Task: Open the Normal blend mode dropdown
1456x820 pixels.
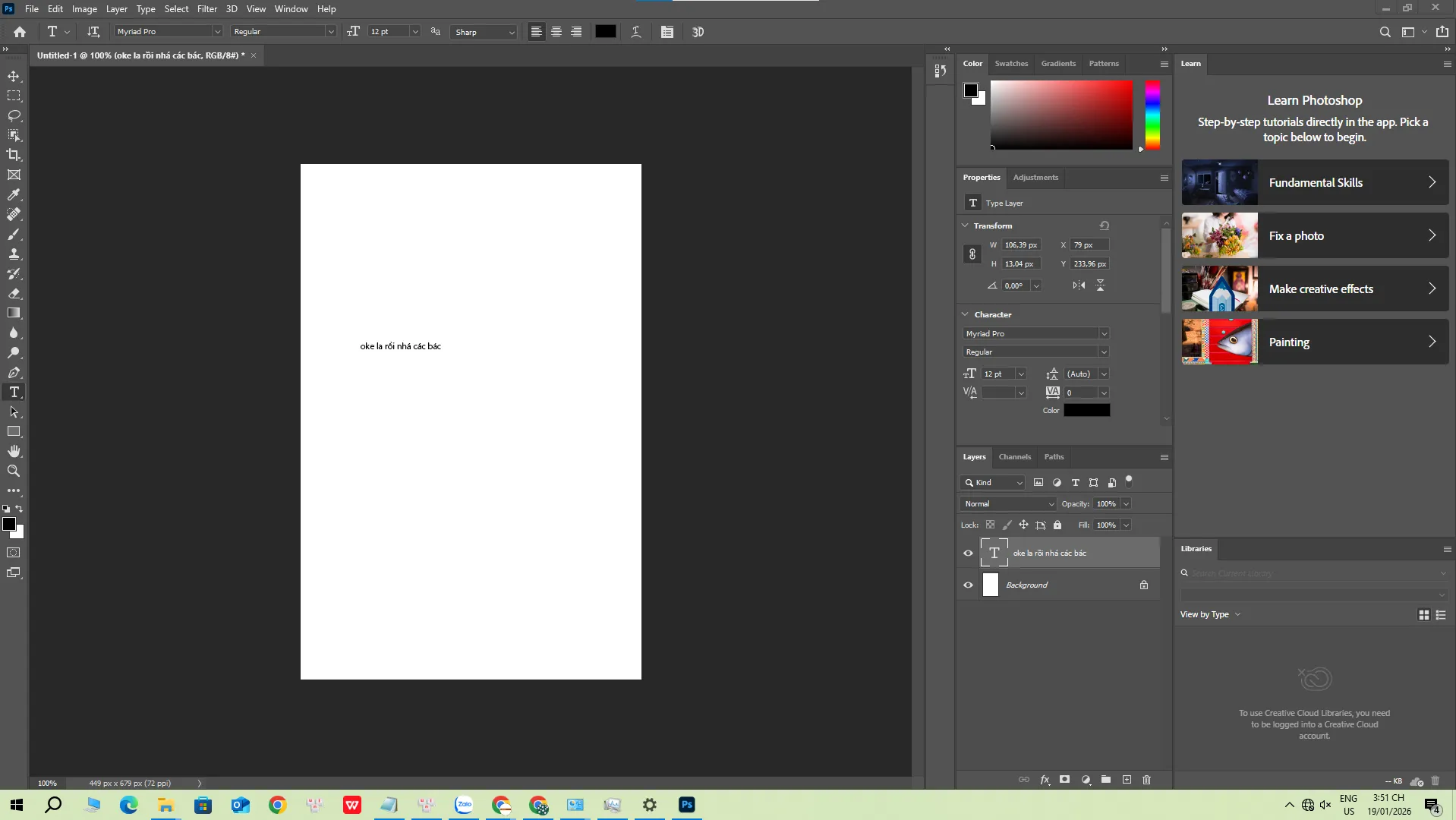Action: (1007, 503)
